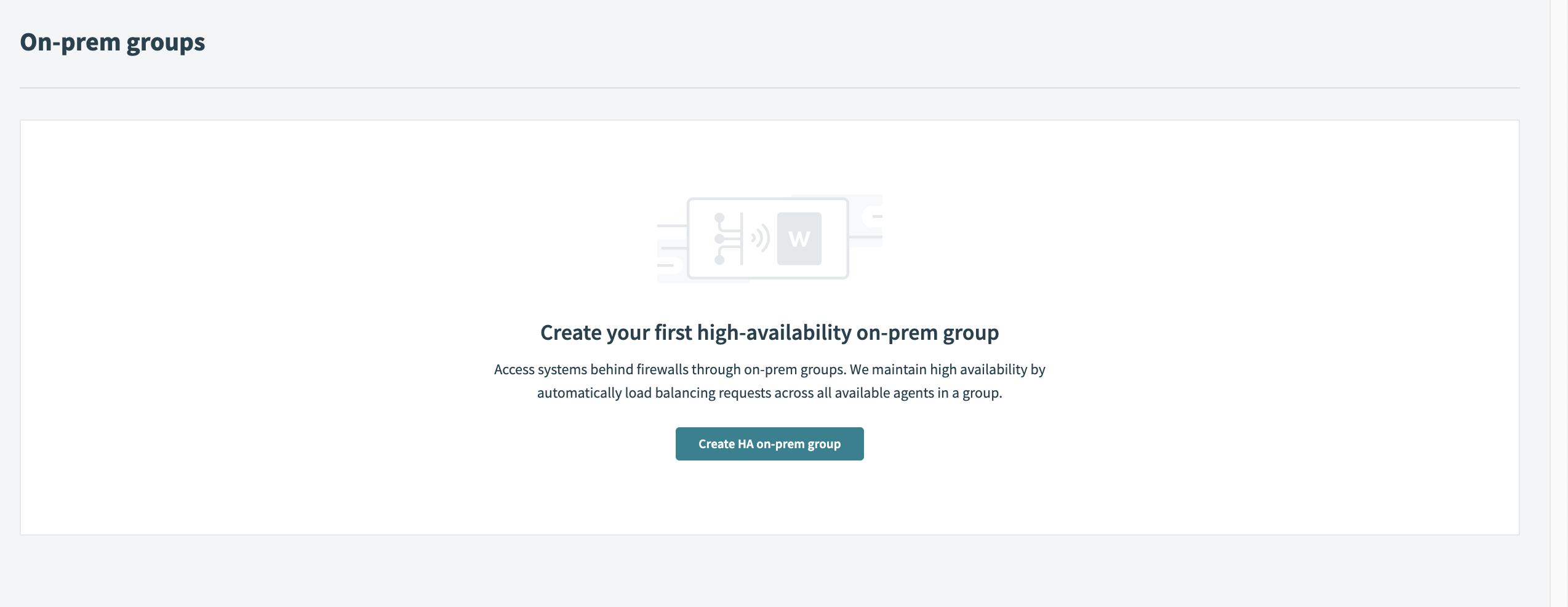Click the Create HA on-prem group button

[x=769, y=443]
